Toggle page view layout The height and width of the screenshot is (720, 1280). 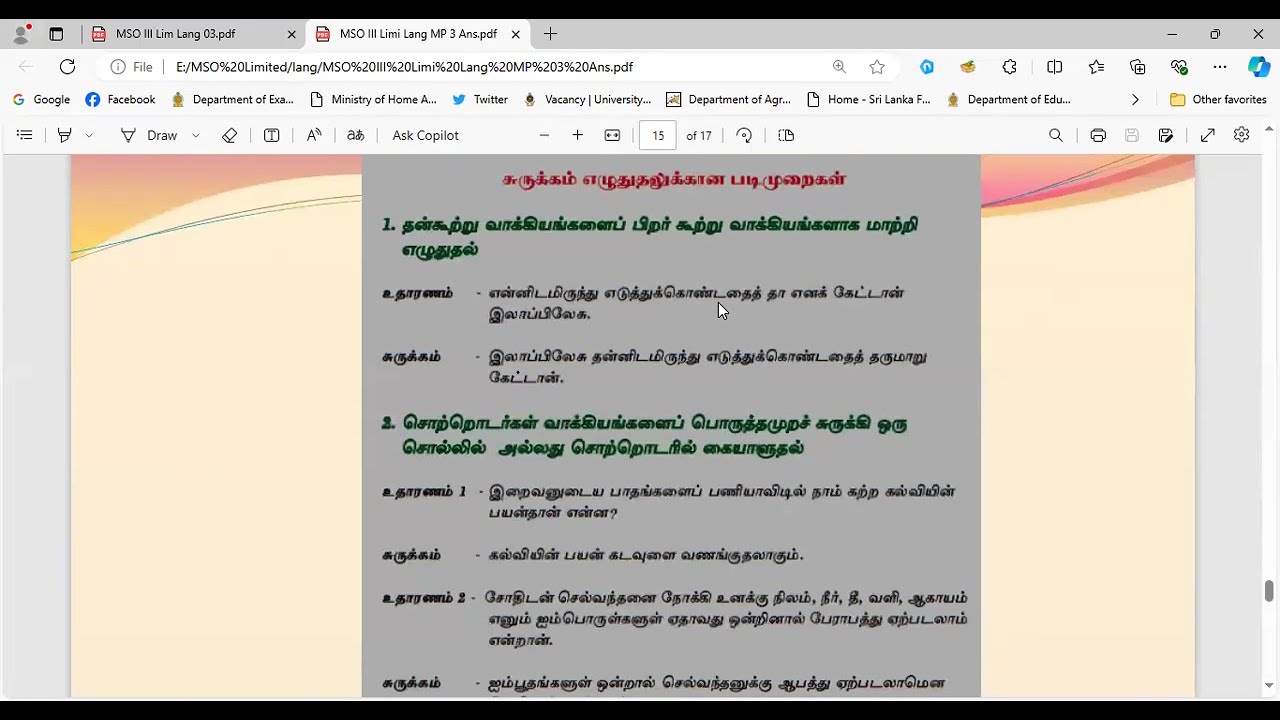pyautogui.click(x=786, y=135)
